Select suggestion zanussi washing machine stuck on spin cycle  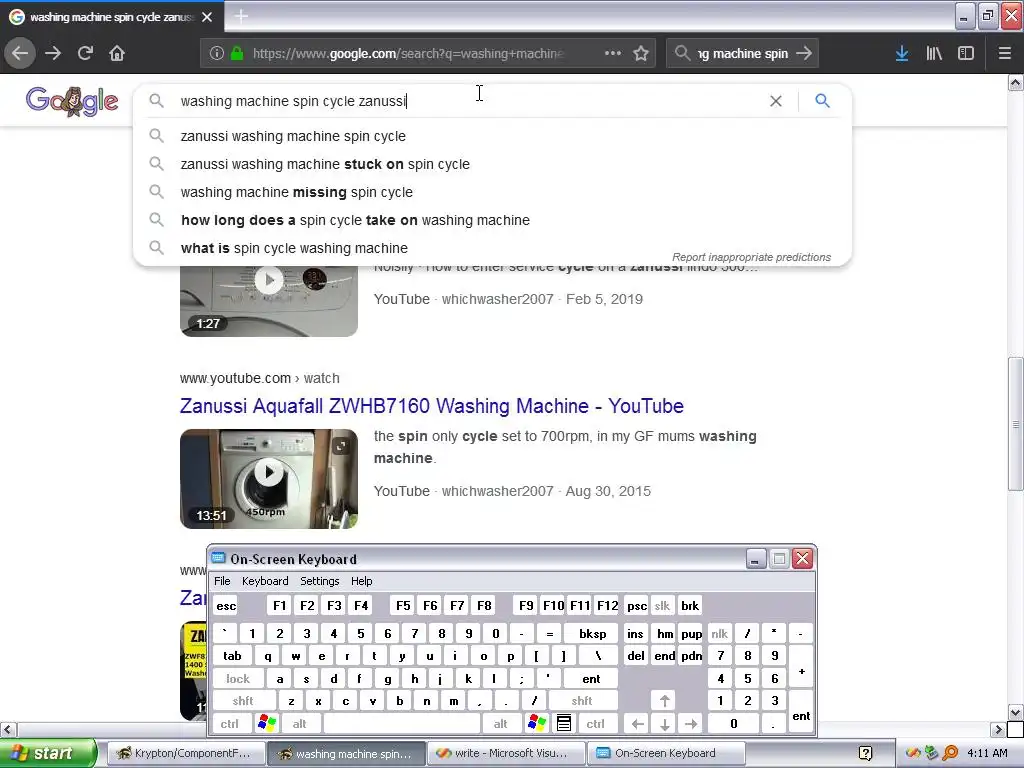[x=492, y=164]
